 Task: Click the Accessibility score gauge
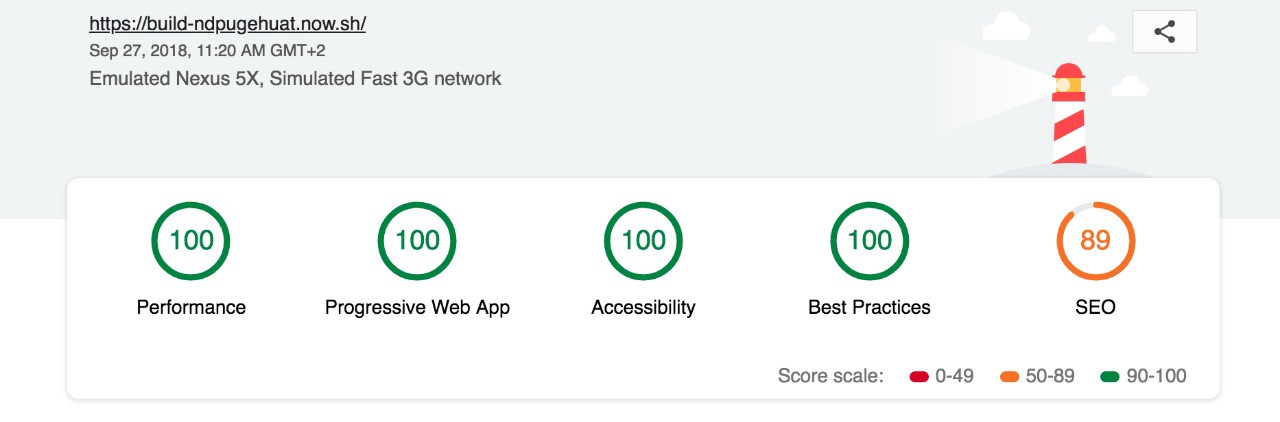[643, 240]
